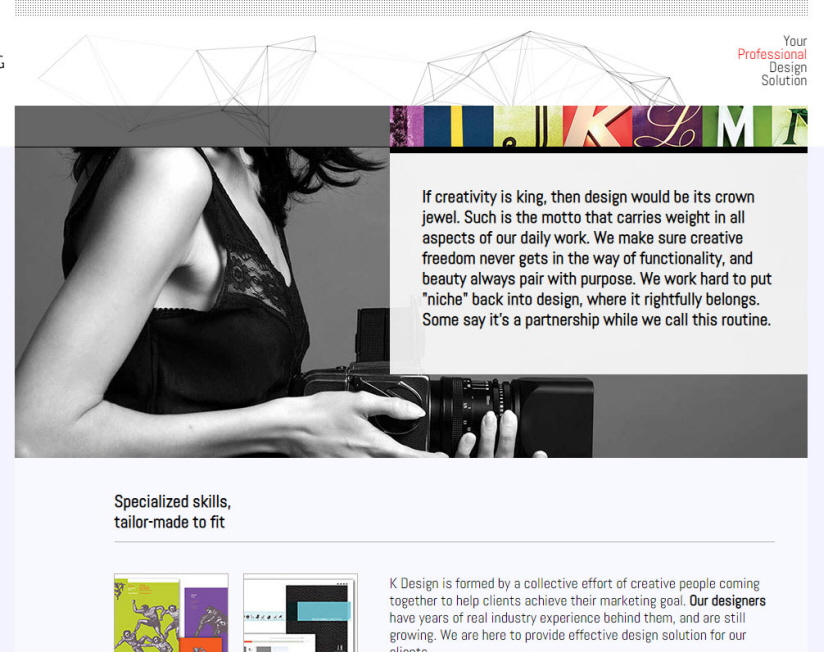Click the red word Professional in tagline

771,54
